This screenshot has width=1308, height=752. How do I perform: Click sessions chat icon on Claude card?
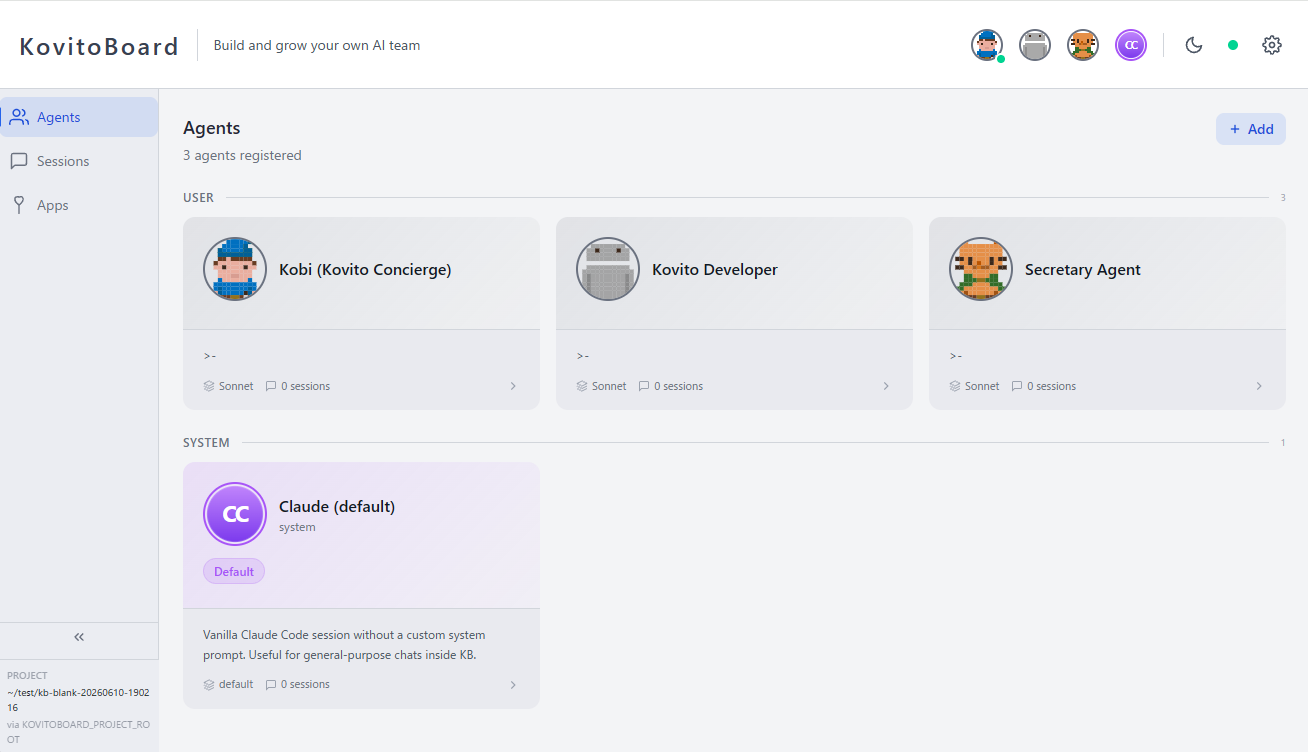point(271,685)
